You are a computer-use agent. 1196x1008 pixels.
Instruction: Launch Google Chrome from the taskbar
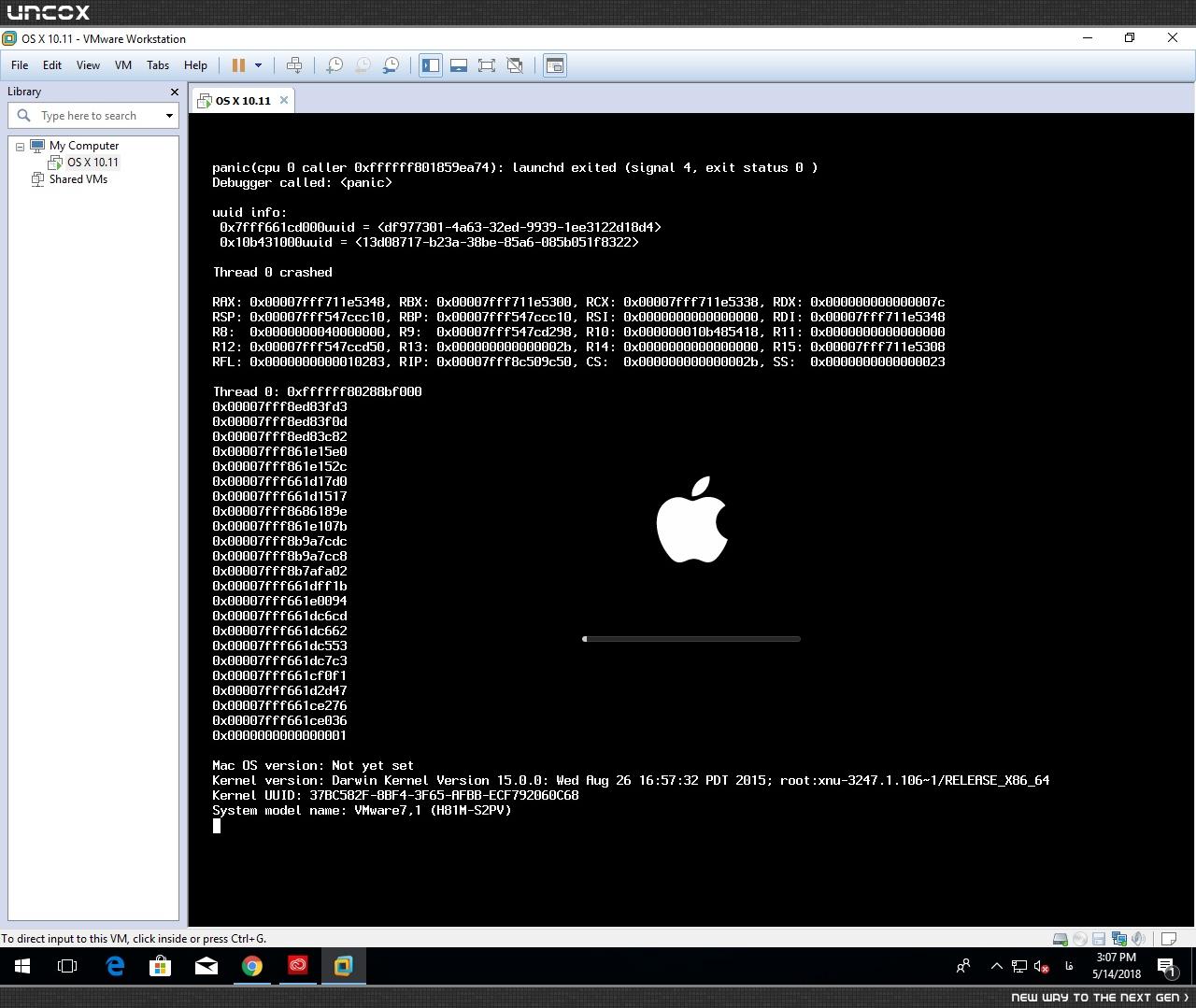click(x=252, y=966)
